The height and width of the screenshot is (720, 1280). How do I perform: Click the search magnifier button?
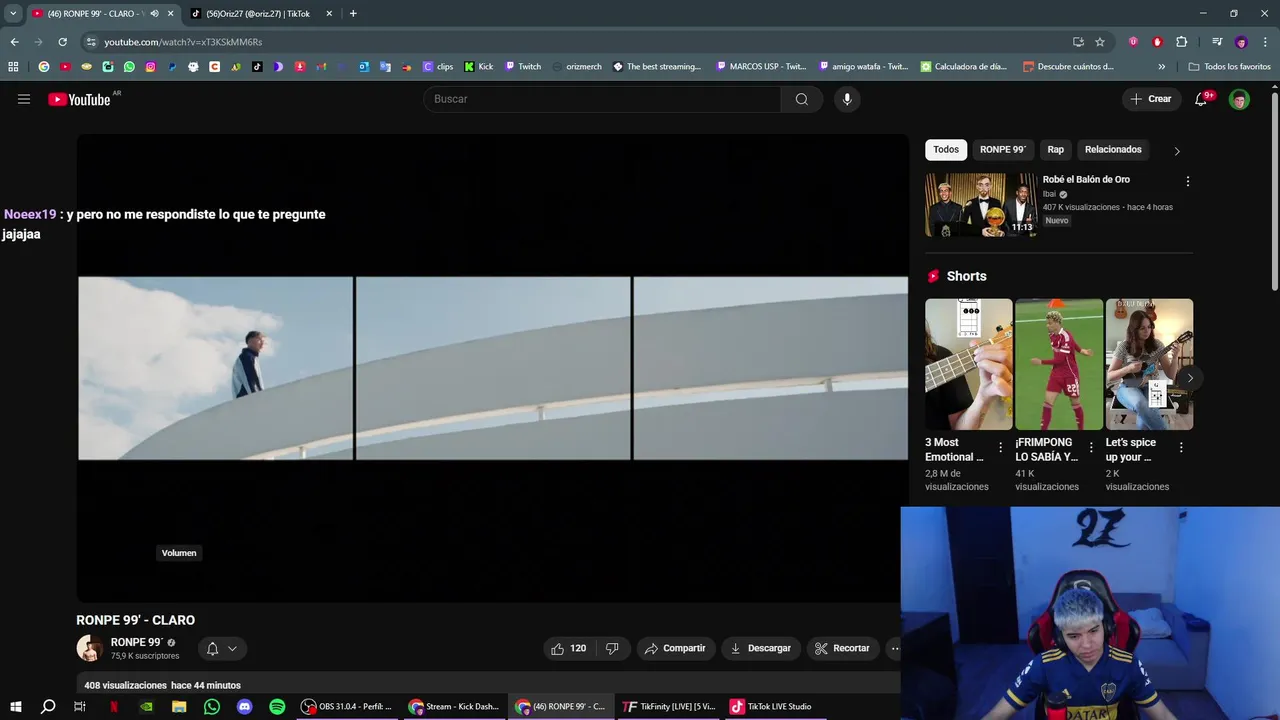point(802,99)
